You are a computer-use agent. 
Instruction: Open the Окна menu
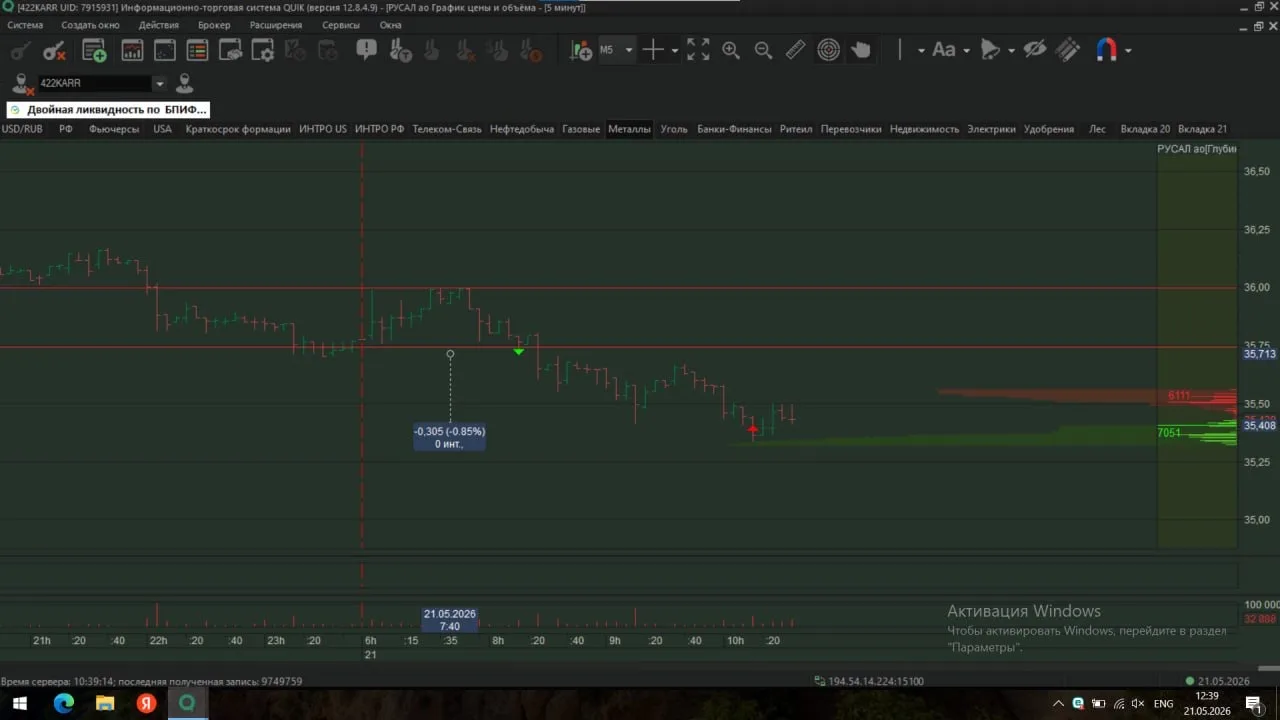pos(391,25)
